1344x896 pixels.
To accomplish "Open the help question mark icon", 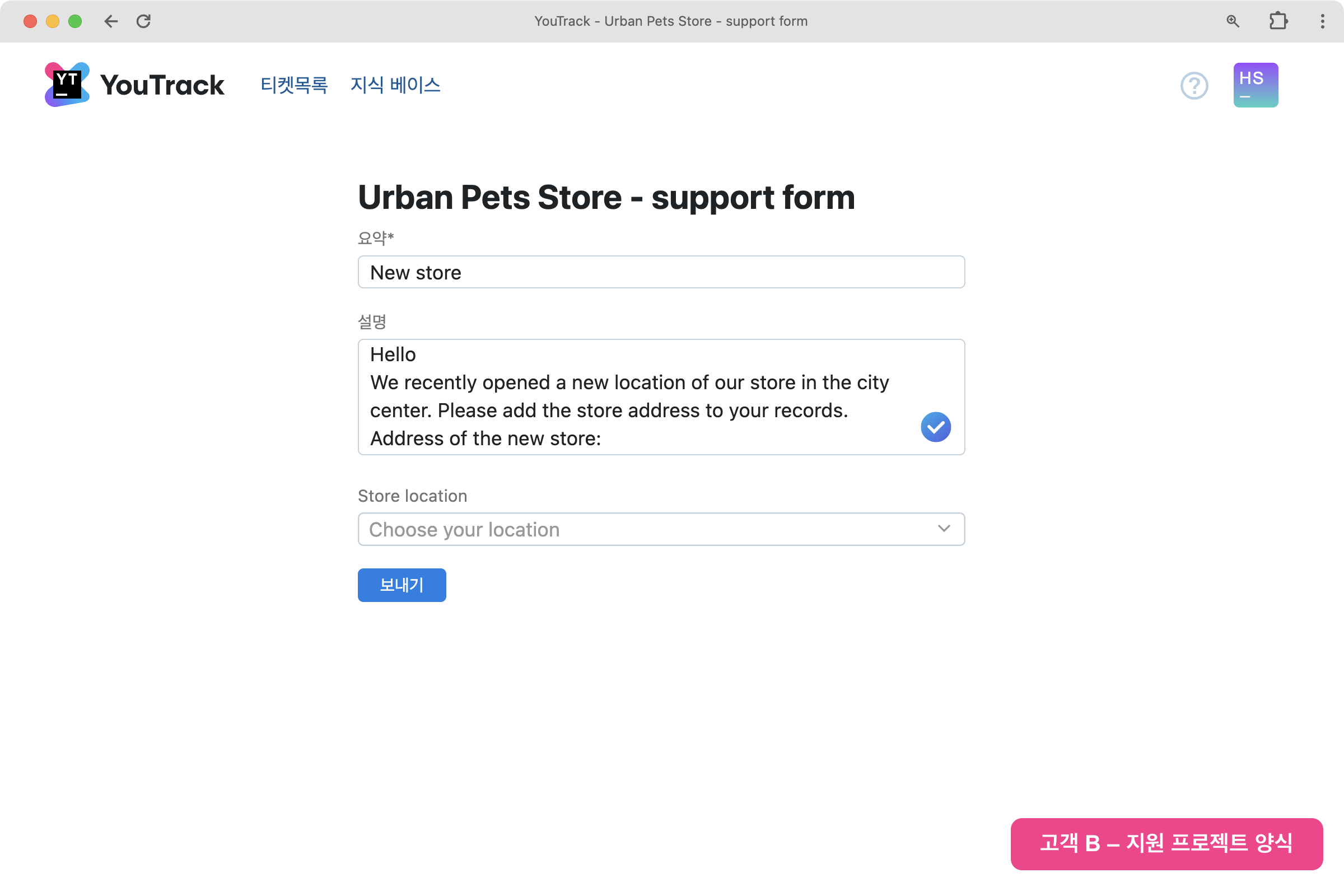I will coord(1194,86).
